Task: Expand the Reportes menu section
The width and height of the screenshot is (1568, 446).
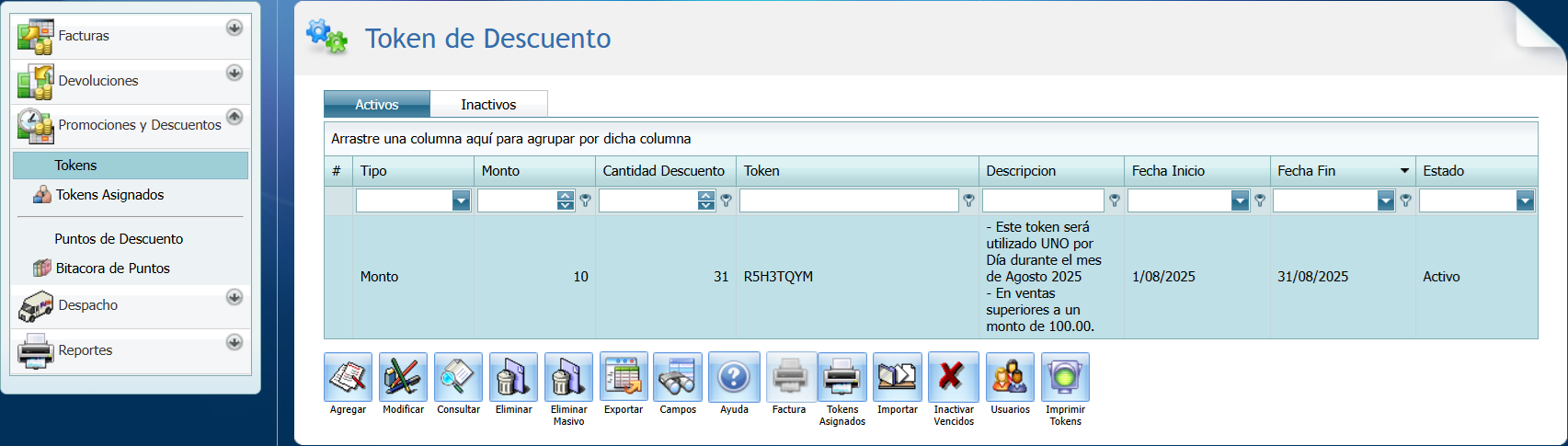Action: pyautogui.click(x=235, y=342)
